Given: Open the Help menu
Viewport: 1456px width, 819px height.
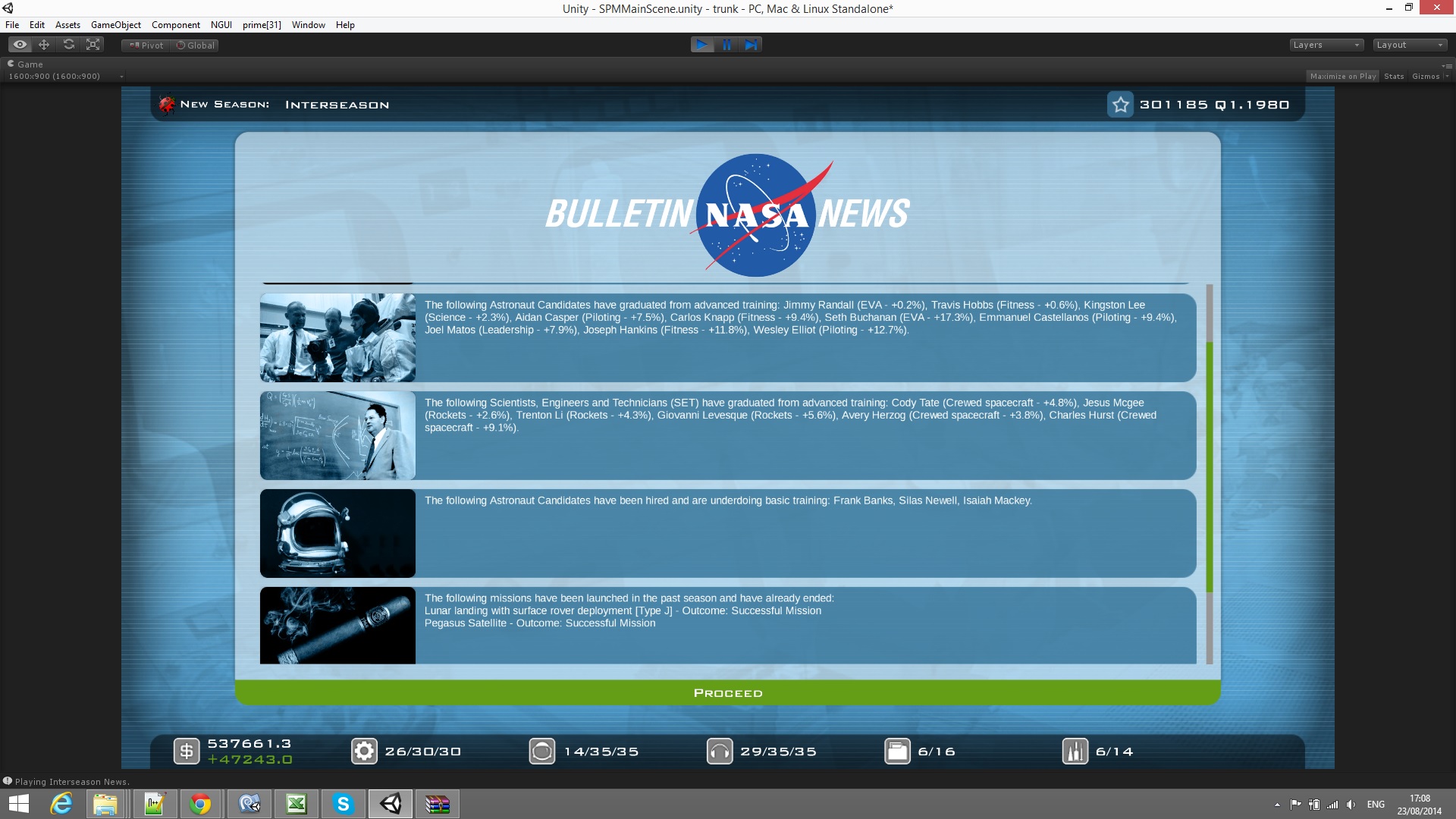Looking at the screenshot, I should 345,25.
